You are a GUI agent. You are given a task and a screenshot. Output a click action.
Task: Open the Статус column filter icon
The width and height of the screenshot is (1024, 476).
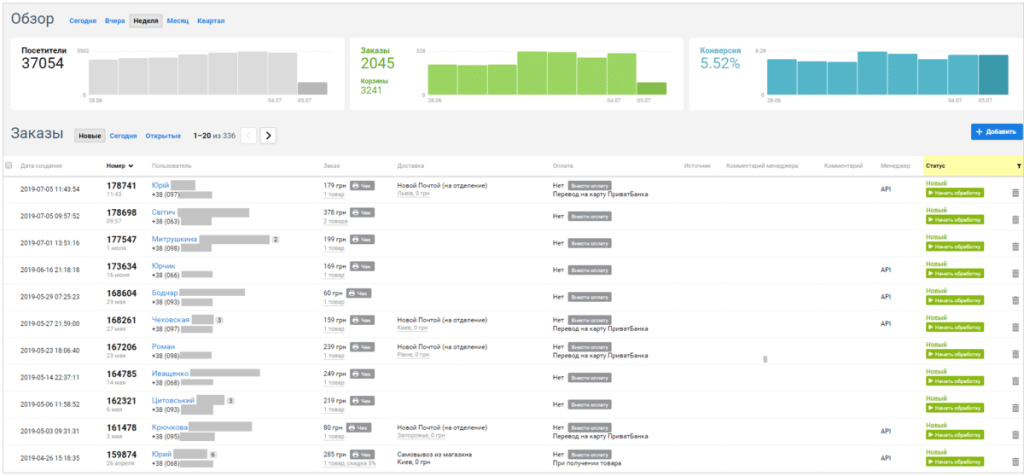1018,166
